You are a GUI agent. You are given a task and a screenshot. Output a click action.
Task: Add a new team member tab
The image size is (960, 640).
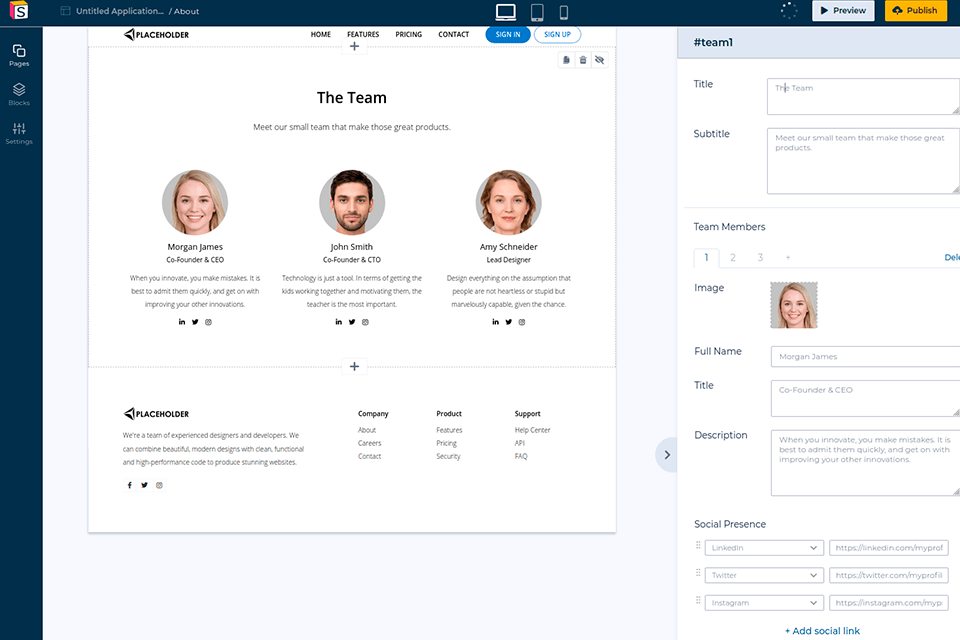788,258
